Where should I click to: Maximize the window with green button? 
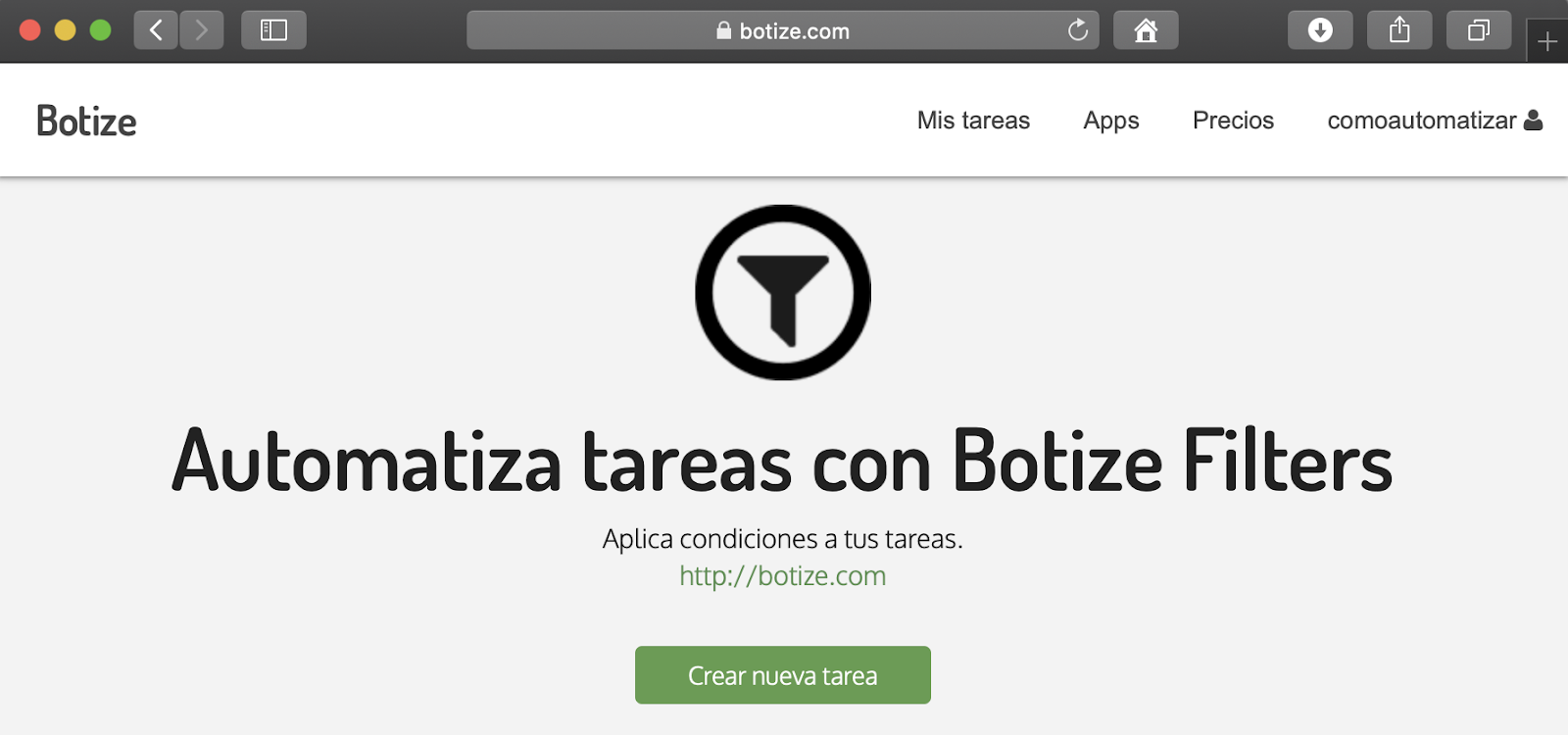point(101,30)
